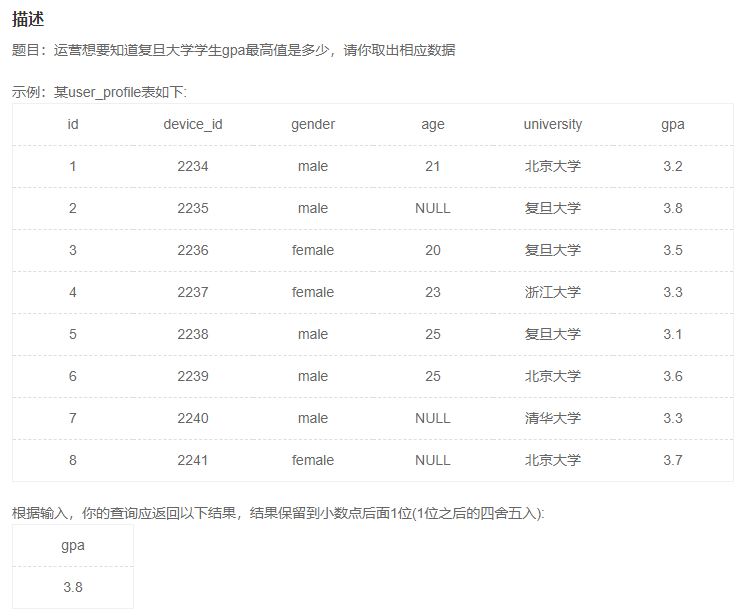This screenshot has width=743, height=611.
Task: Click gender female in row 2237
Action: coord(313,292)
